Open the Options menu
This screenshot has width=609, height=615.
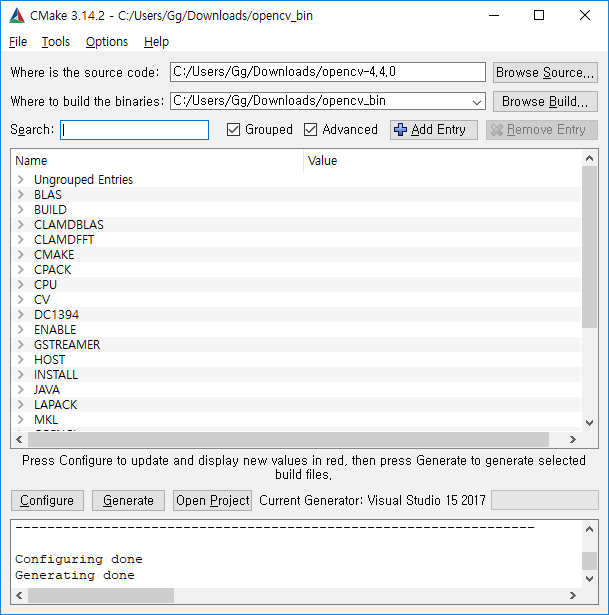point(107,42)
